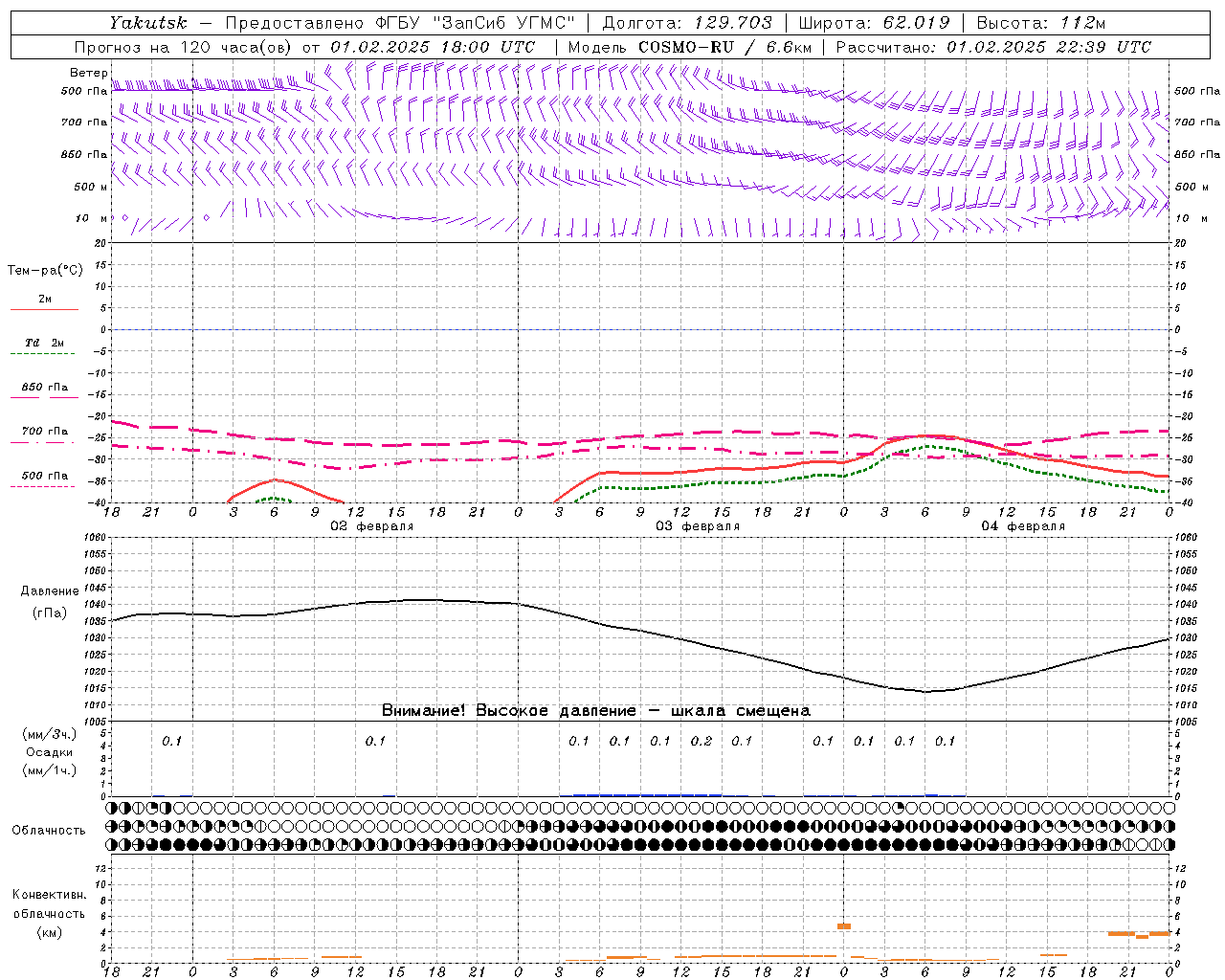
Task: Click the latitude value Широта: 62.019
Action: (874, 22)
